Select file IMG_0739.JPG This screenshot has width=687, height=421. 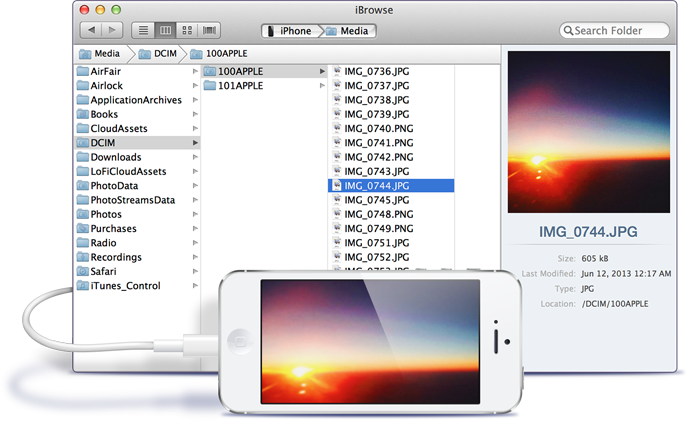pos(391,114)
